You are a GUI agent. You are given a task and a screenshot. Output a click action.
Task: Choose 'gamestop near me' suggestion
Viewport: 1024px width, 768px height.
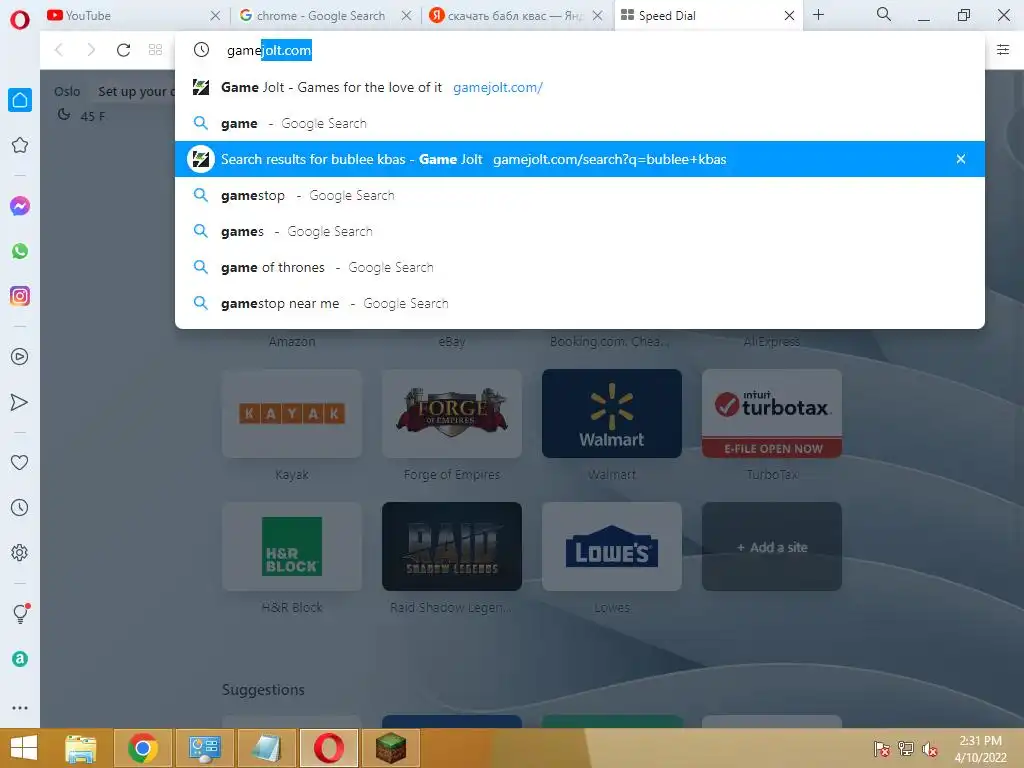tap(580, 303)
